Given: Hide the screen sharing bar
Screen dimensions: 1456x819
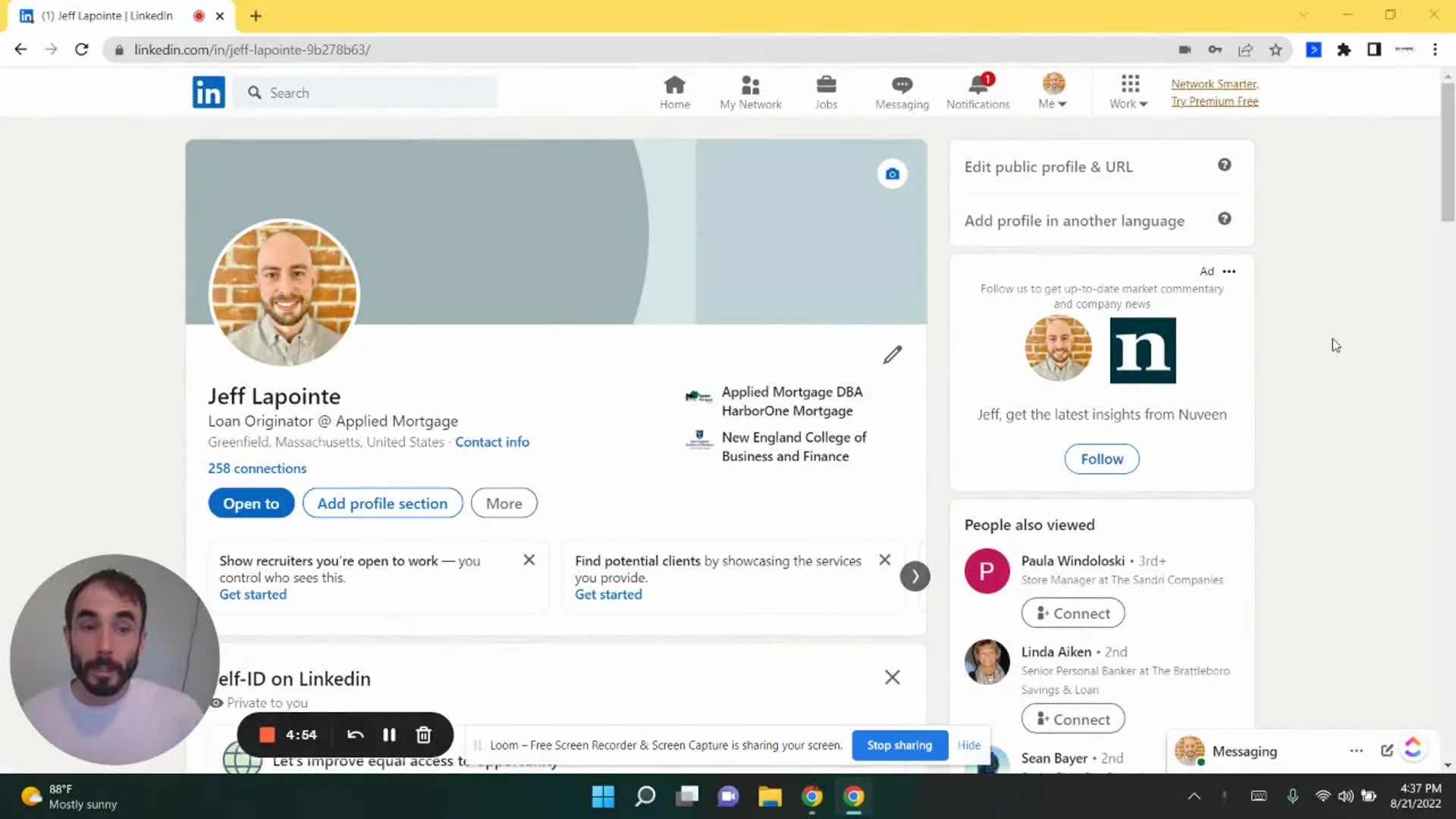Looking at the screenshot, I should coord(968,745).
